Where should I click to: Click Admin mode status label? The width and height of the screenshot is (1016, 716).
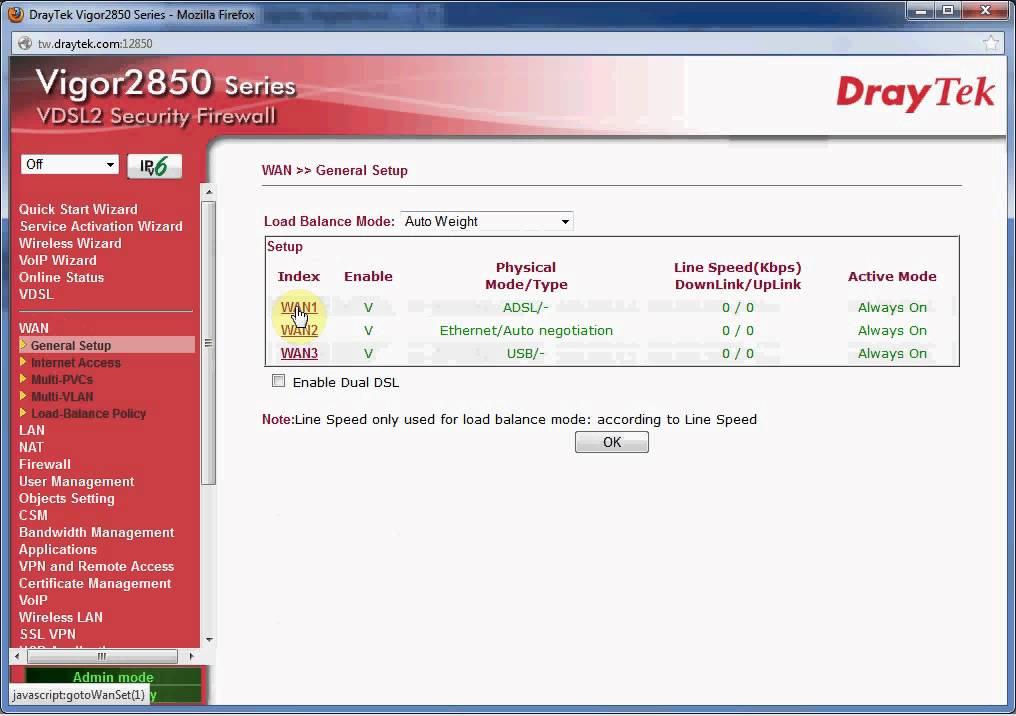pyautogui.click(x=113, y=677)
